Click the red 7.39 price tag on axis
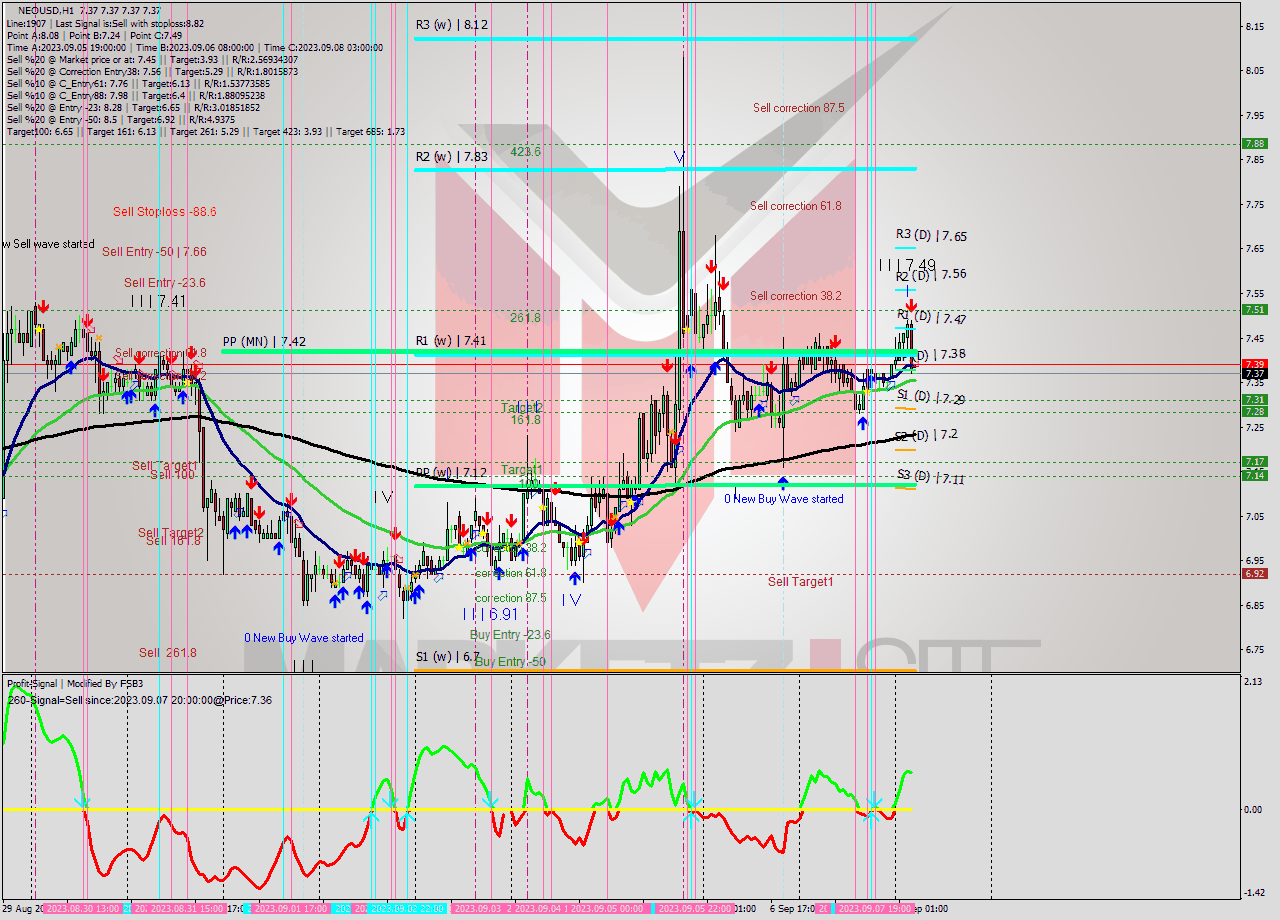1280x920 pixels. pyautogui.click(x=1254, y=364)
